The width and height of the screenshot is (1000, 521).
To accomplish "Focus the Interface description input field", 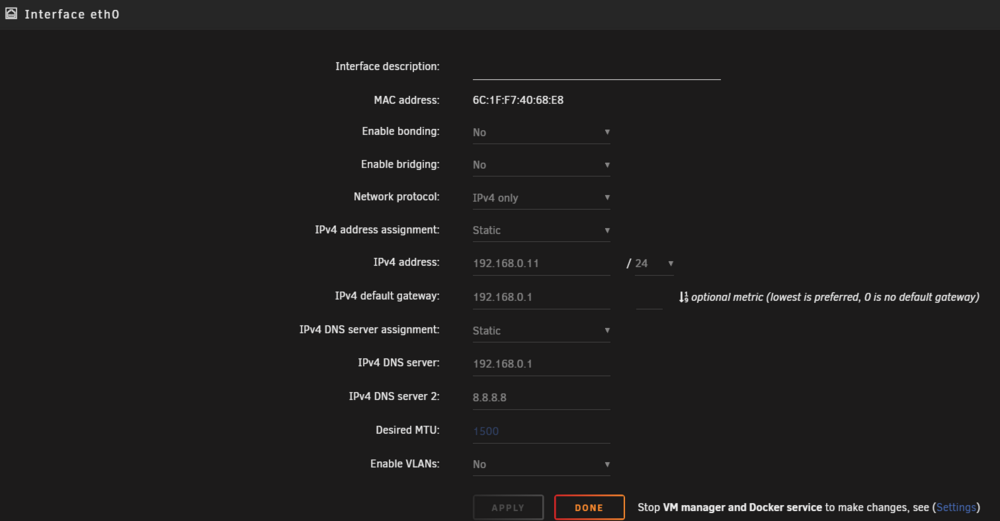I will pos(596,68).
